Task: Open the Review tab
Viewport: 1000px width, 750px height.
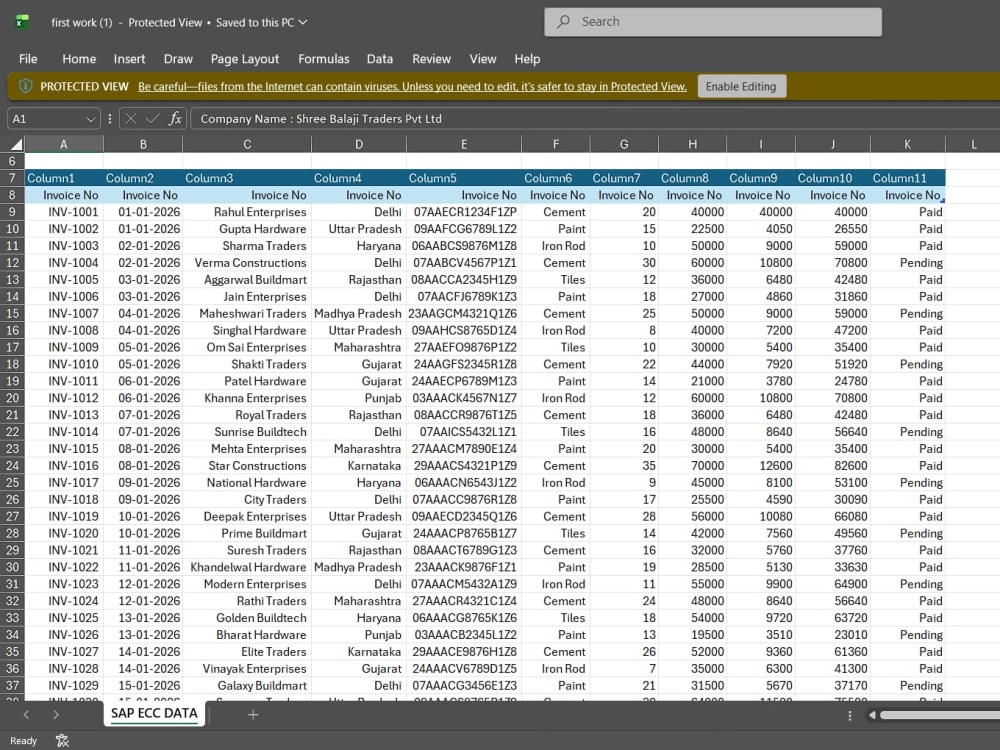Action: click(x=431, y=59)
